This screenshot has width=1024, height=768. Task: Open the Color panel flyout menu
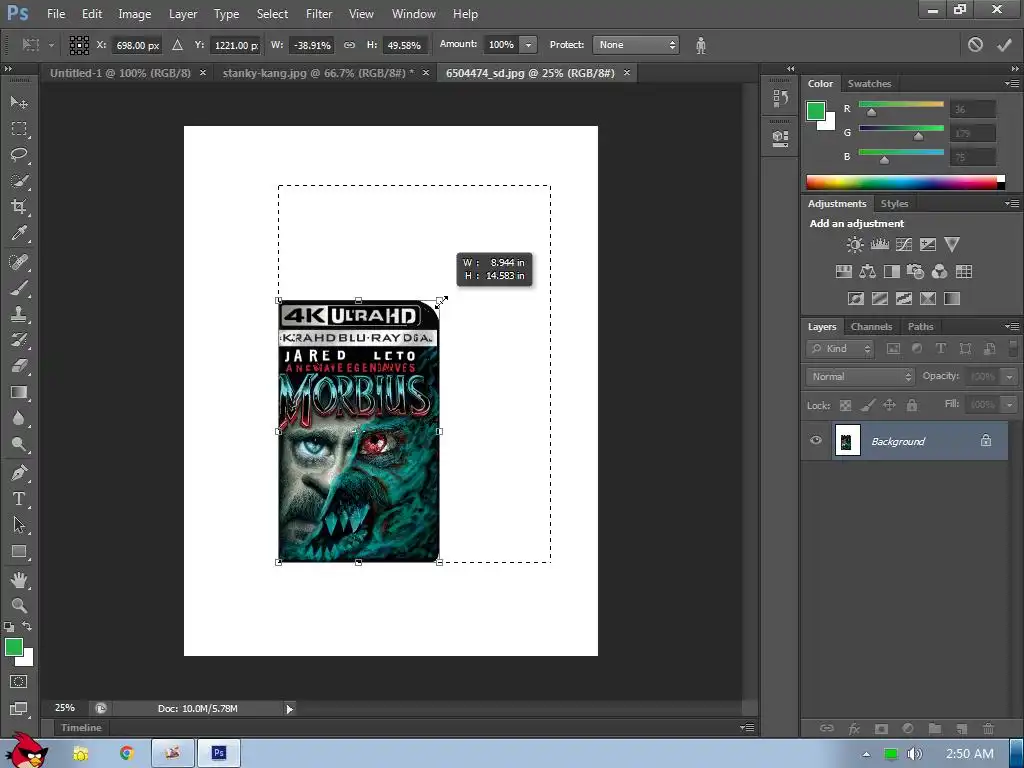1012,84
